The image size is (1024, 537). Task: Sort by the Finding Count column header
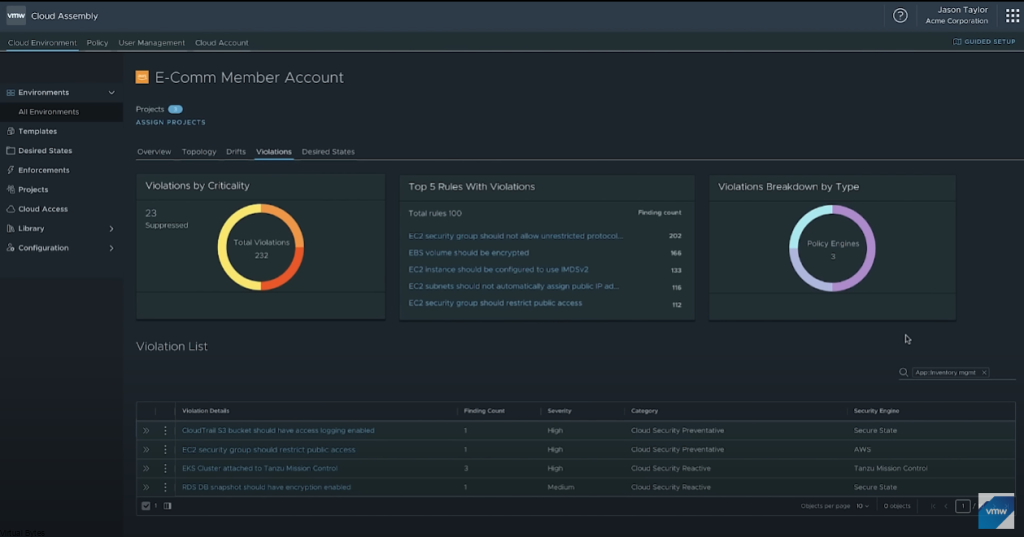[x=484, y=411]
